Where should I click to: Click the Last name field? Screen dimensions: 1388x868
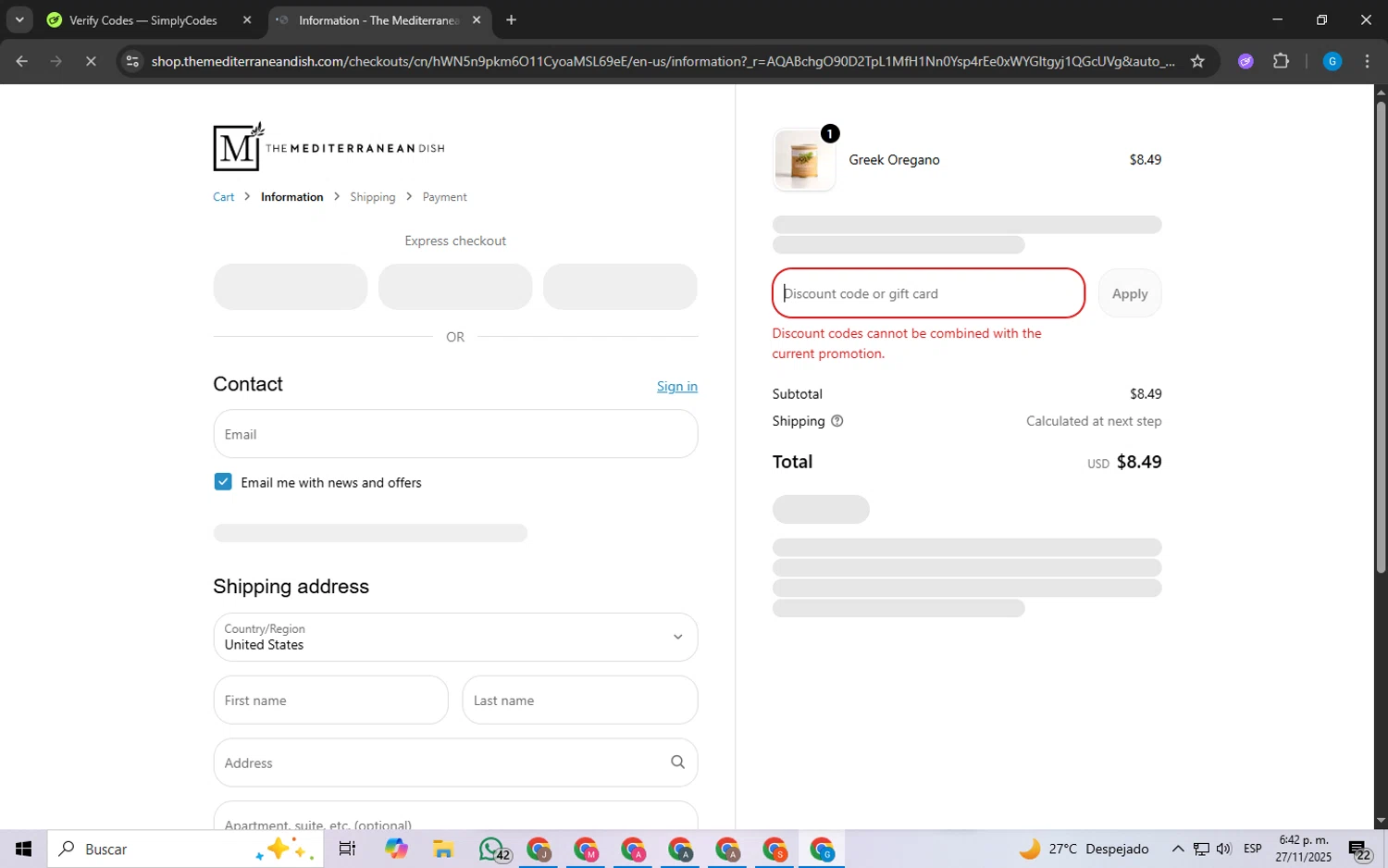tap(580, 701)
